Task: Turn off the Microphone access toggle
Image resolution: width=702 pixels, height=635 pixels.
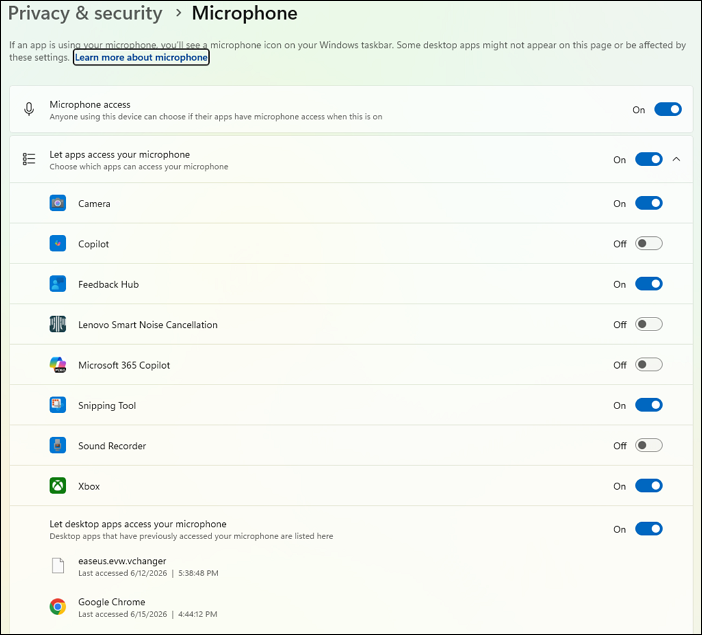Action: coord(668,109)
